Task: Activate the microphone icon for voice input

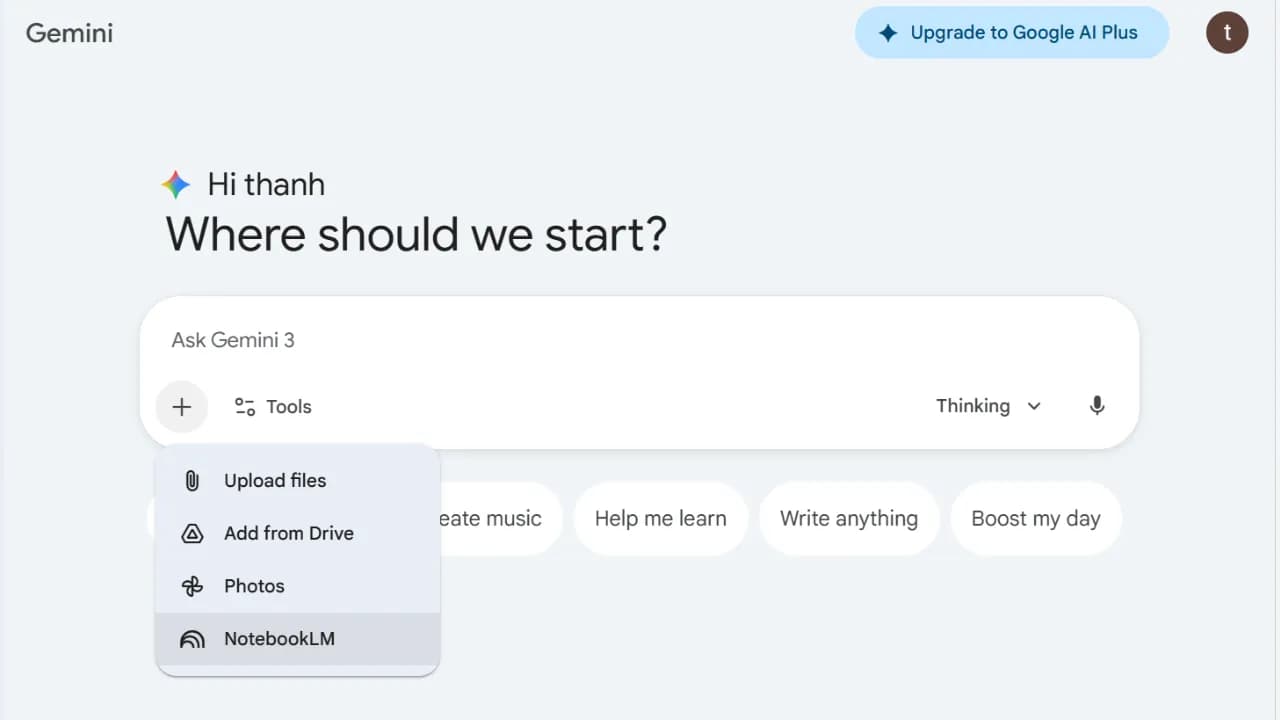Action: pos(1096,406)
